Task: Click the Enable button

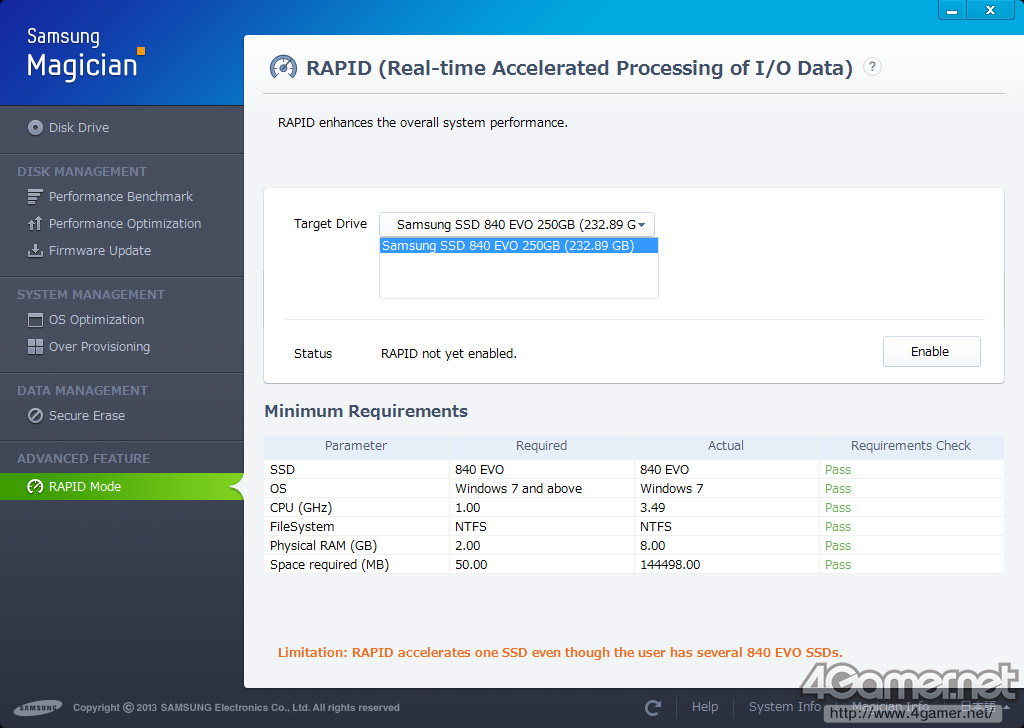Action: 931,351
